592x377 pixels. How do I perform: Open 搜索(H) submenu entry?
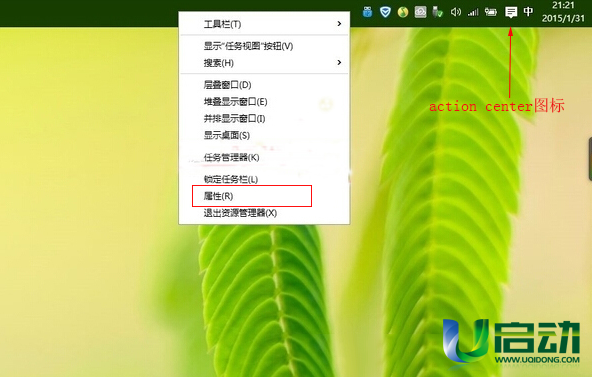[264, 63]
